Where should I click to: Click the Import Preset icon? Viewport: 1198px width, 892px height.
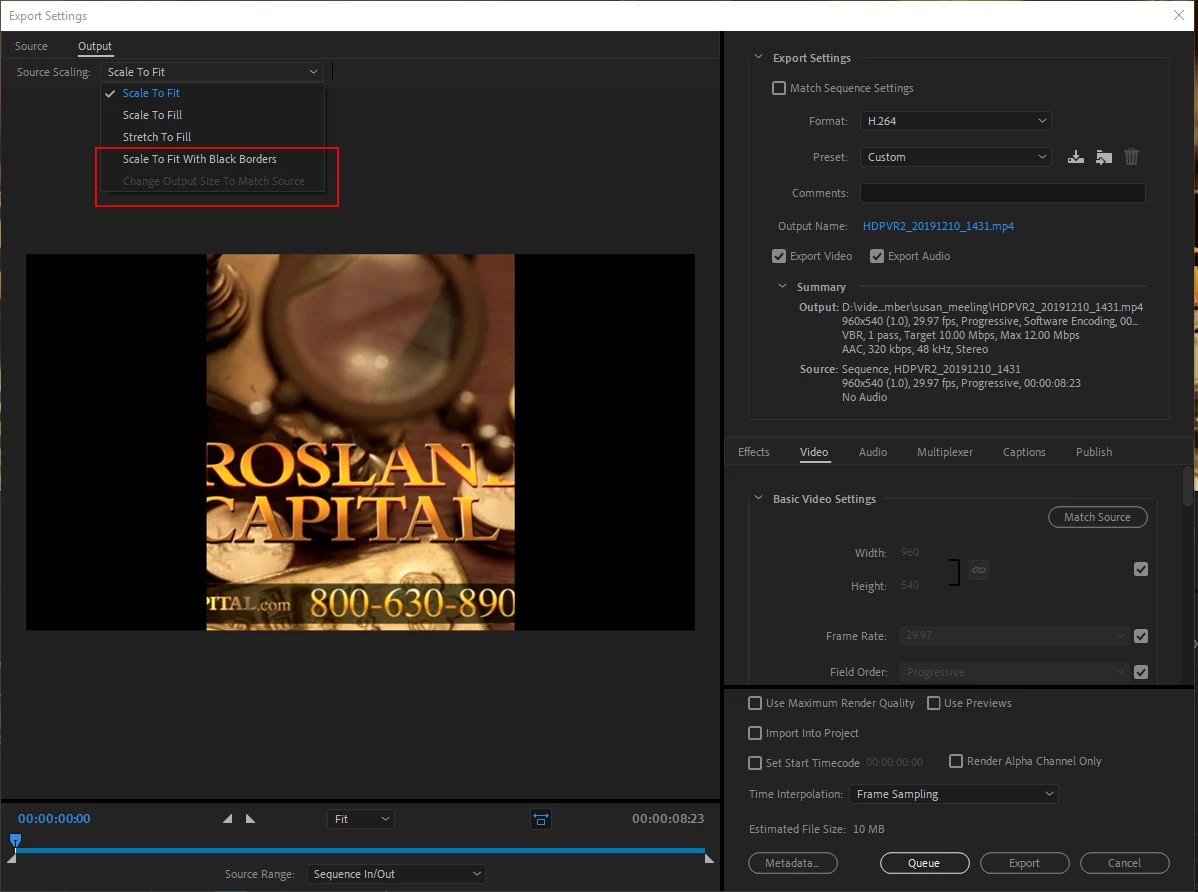(x=1103, y=157)
